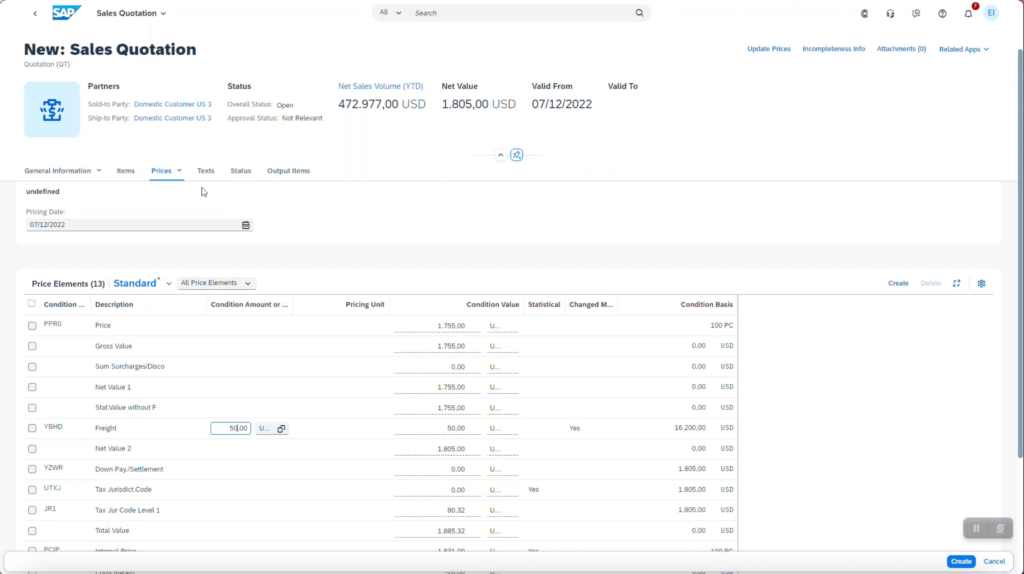The image size is (1024, 574).
Task: Select the Net Value 1 row checkbox
Action: click(x=32, y=387)
